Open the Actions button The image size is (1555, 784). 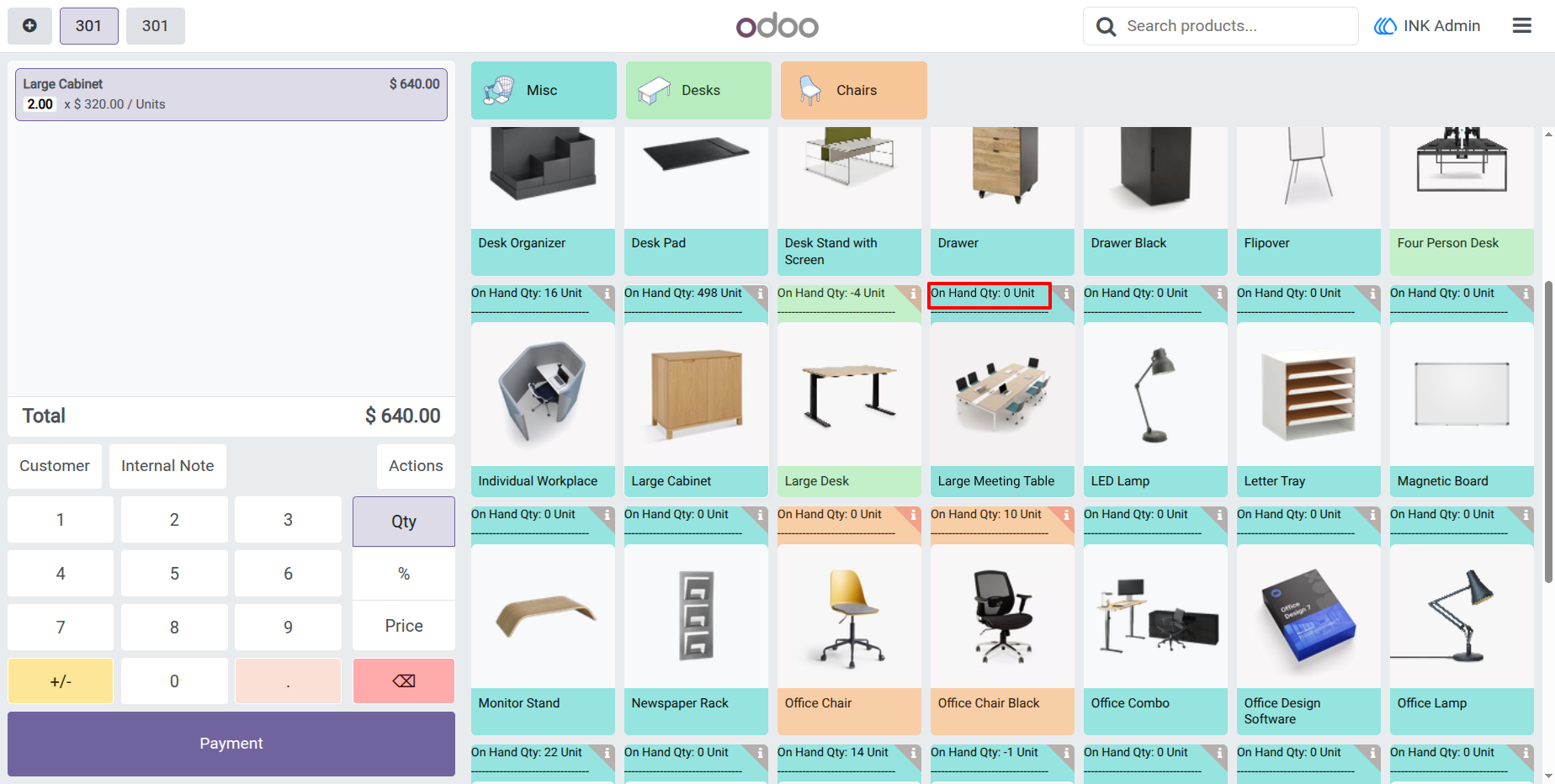416,466
